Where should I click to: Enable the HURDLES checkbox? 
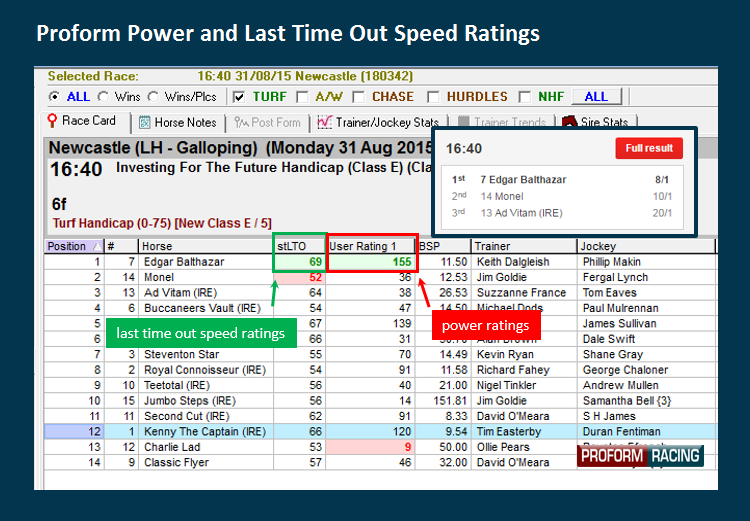(433, 97)
